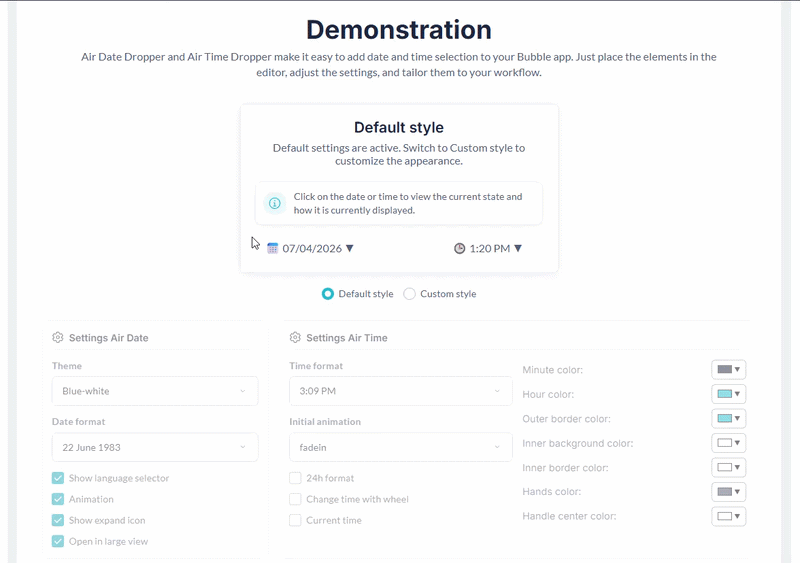Click the gear icon for Settings Air Time
Viewport: 800px width, 563px height.
(x=295, y=338)
